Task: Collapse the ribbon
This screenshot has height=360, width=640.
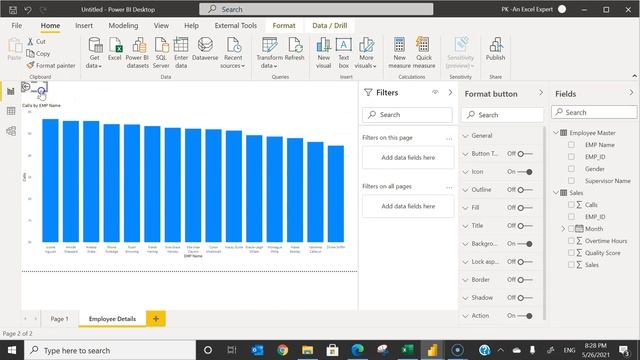Action: pyautogui.click(x=634, y=76)
